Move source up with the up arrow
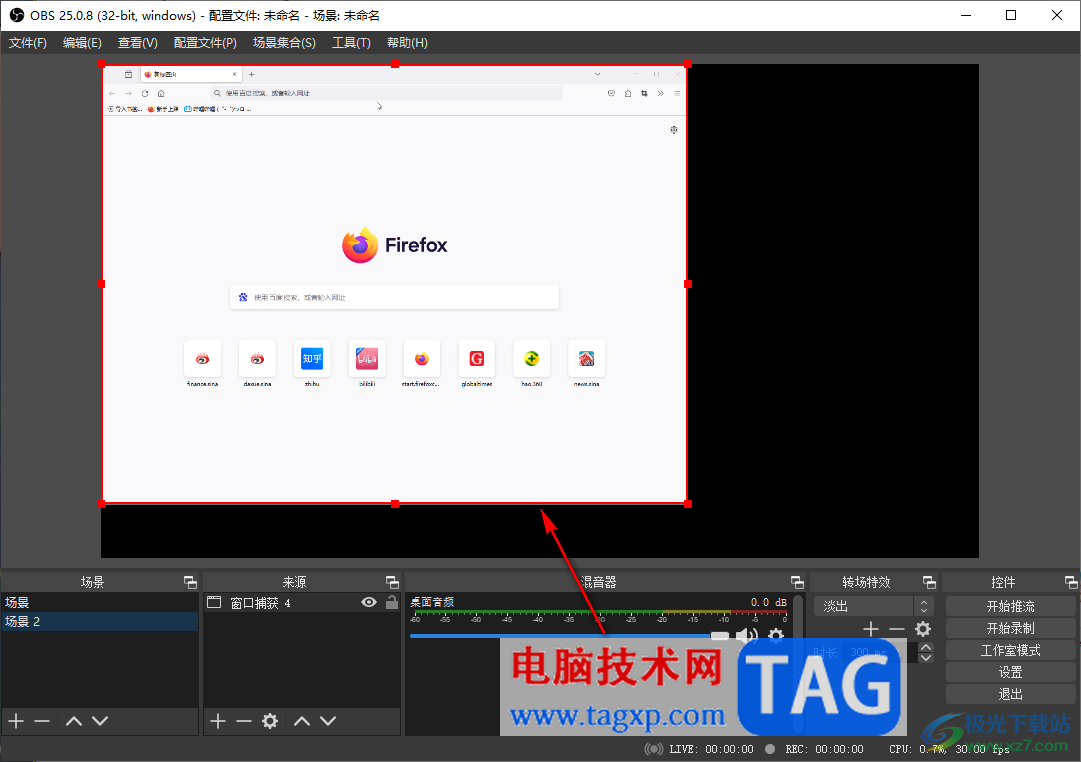The width and height of the screenshot is (1081, 762). tap(302, 721)
